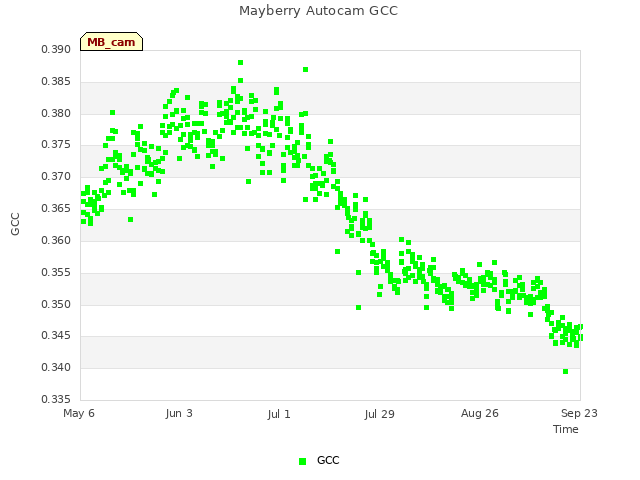Click the 0.345 y-axis value

click(56, 336)
